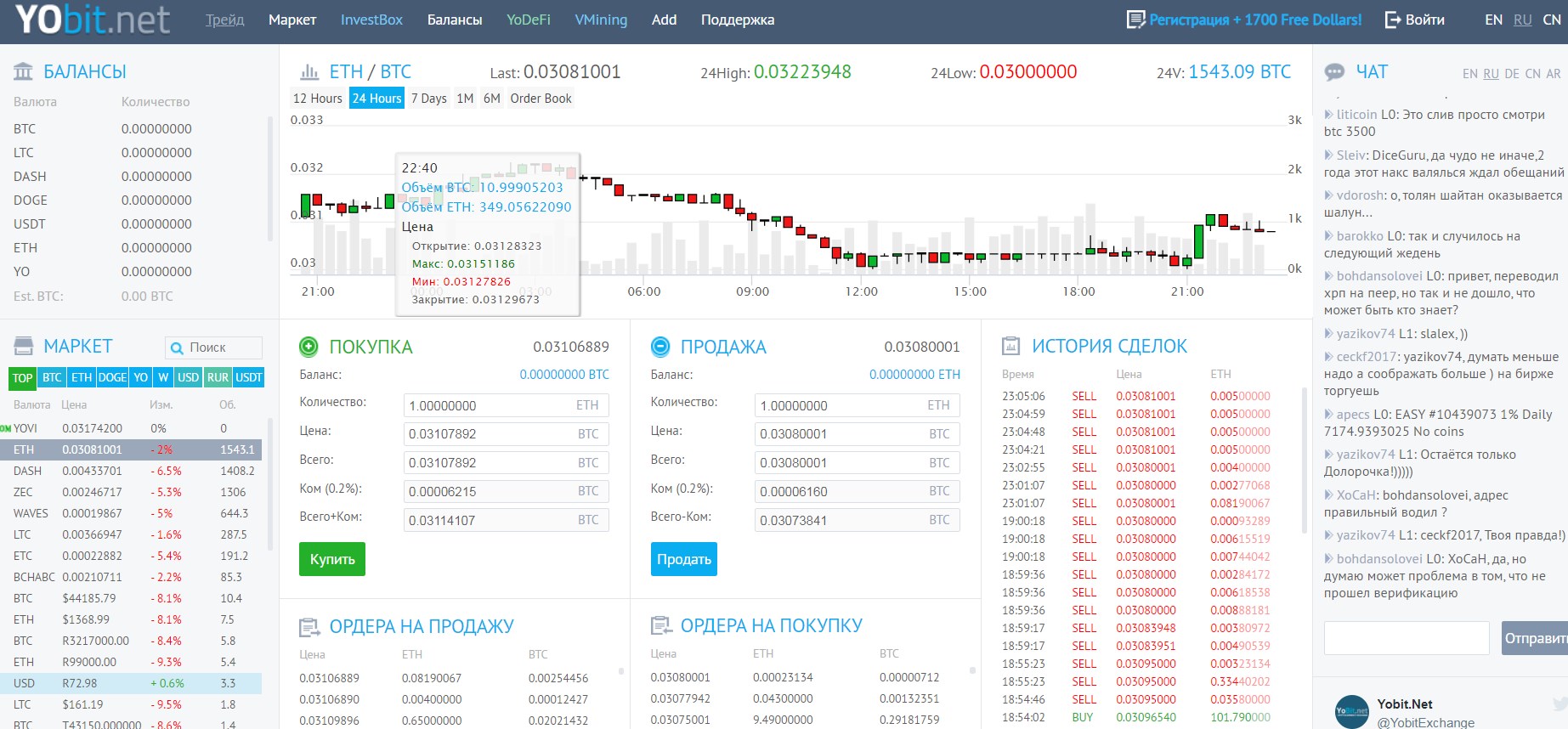Select the RUR market filter tab

click(218, 377)
